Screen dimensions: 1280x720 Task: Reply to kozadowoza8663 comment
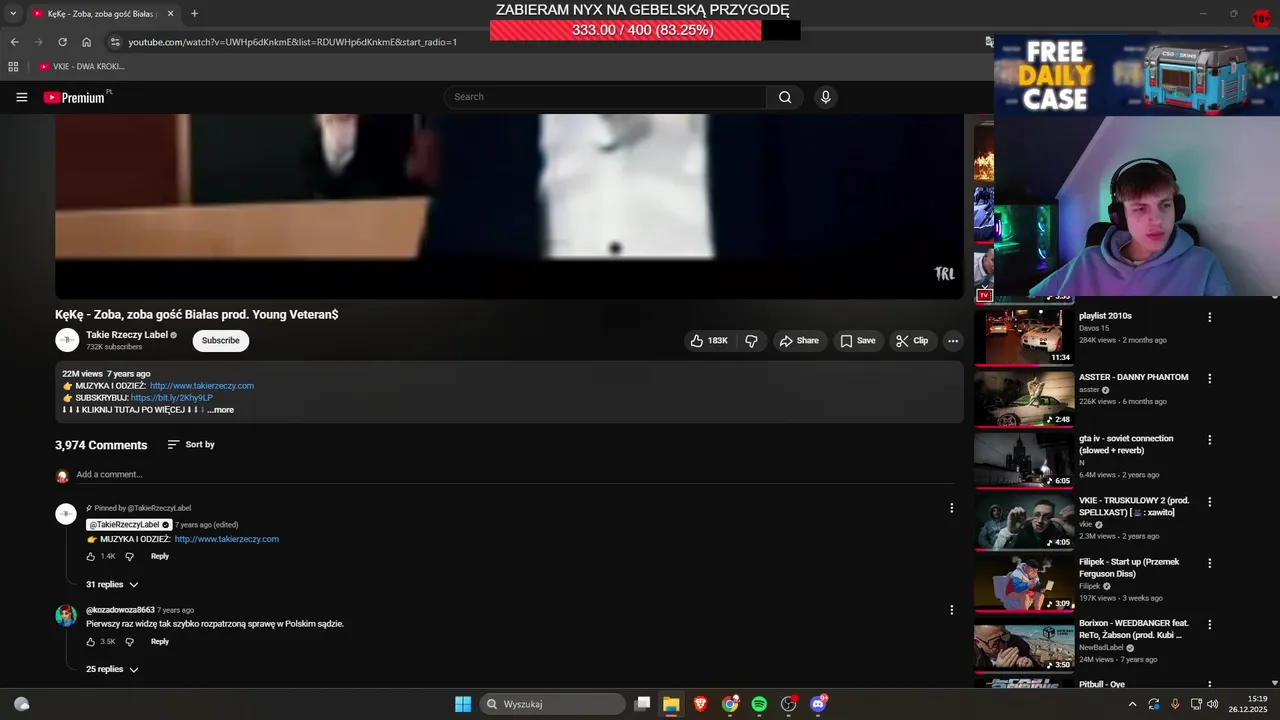[x=160, y=642]
